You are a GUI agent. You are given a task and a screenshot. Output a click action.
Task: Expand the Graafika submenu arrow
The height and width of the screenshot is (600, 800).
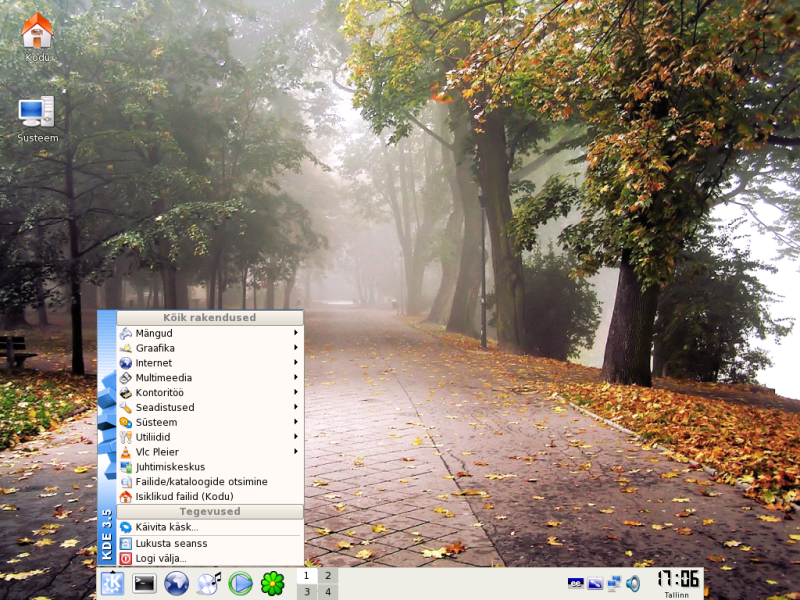[x=296, y=347]
